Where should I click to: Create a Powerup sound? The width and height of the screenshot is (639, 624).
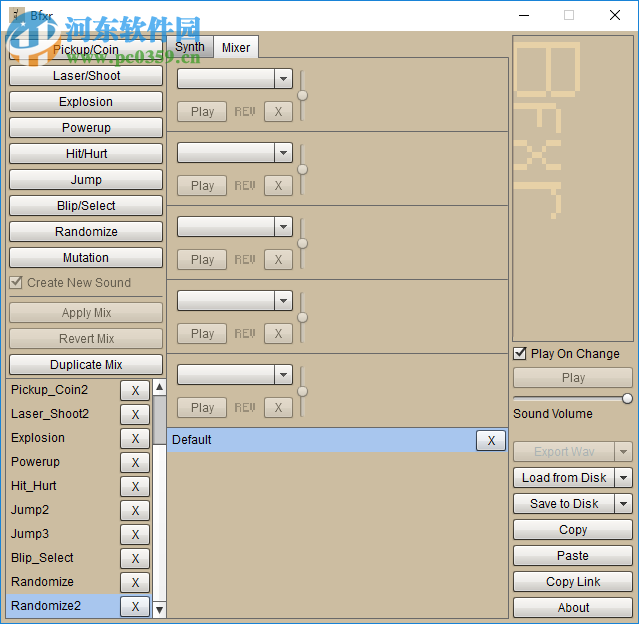pyautogui.click(x=86, y=128)
